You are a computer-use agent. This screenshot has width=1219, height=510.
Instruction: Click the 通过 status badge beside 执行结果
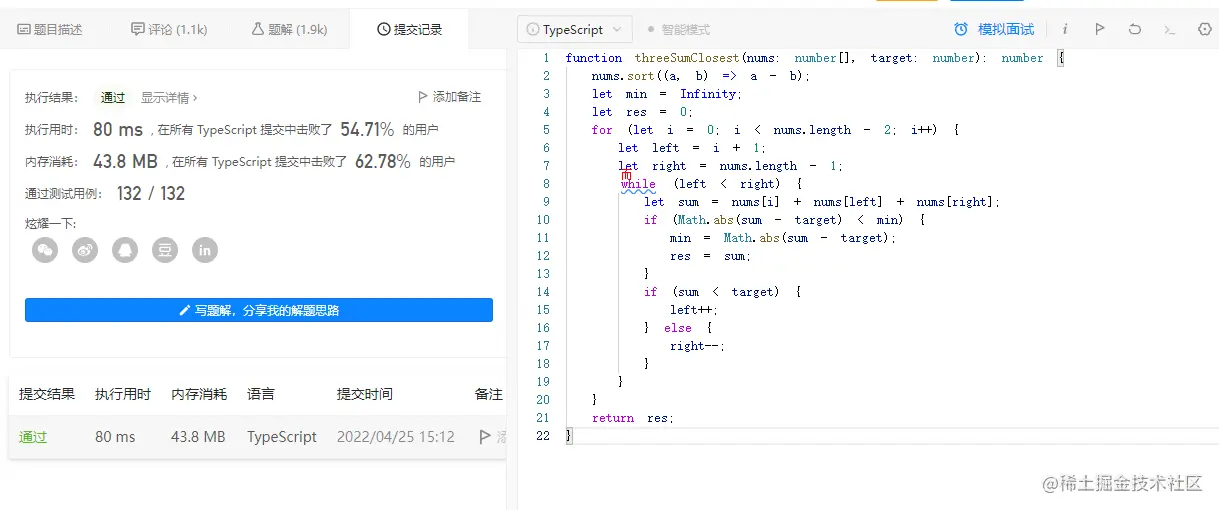pos(113,97)
